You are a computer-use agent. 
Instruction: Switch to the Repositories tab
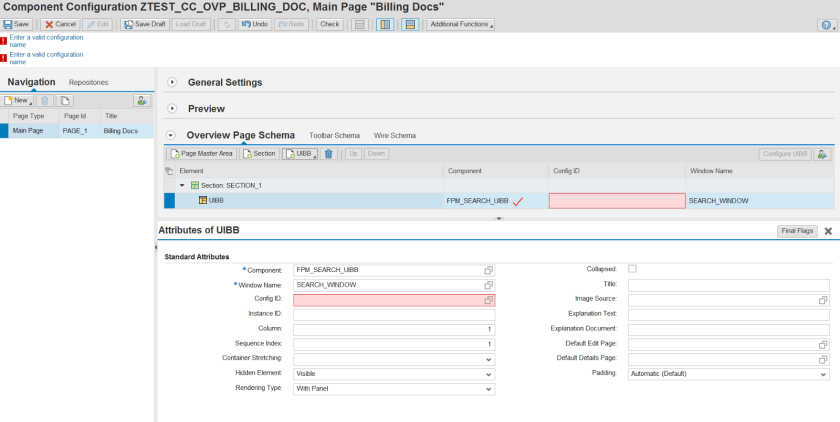click(88, 82)
